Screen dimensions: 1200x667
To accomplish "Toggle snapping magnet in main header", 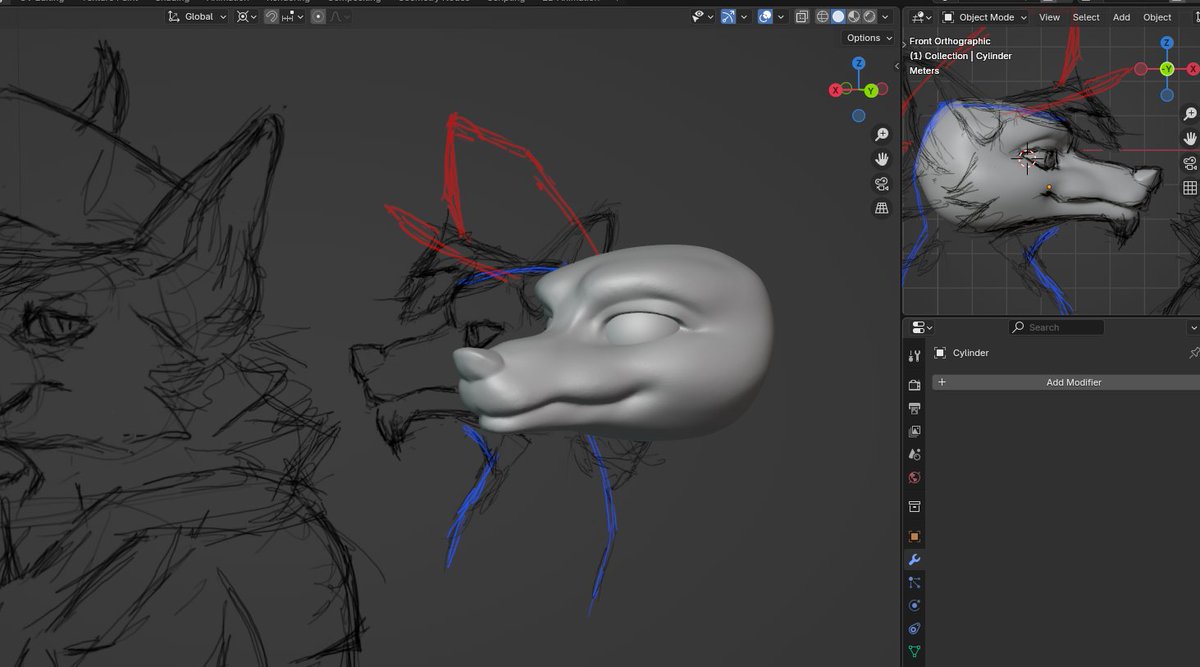I will click(x=271, y=17).
